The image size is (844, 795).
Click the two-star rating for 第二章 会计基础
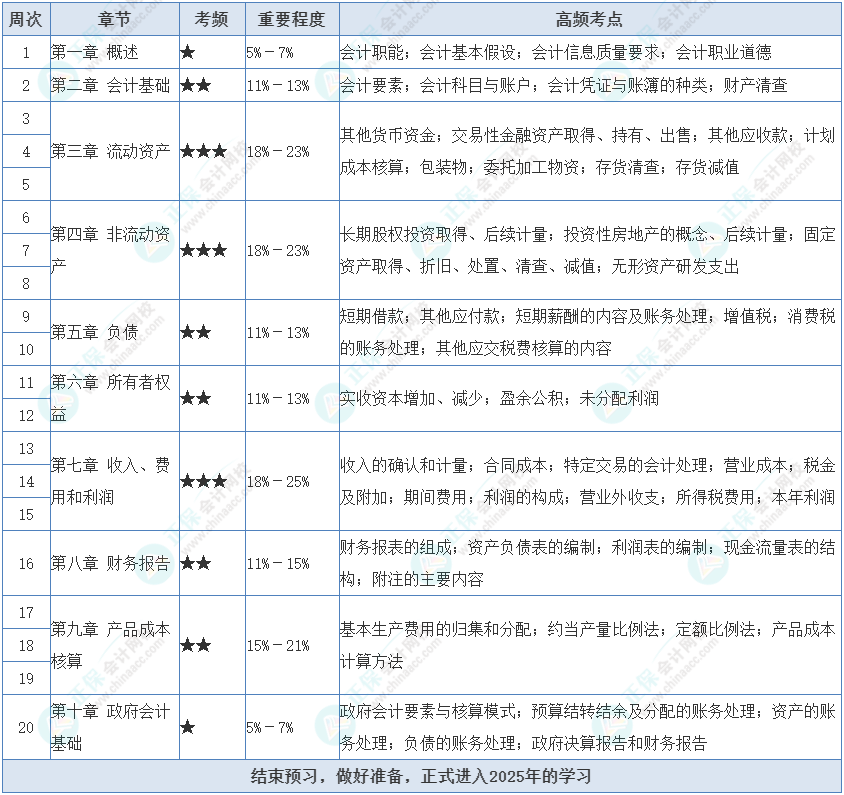click(195, 86)
